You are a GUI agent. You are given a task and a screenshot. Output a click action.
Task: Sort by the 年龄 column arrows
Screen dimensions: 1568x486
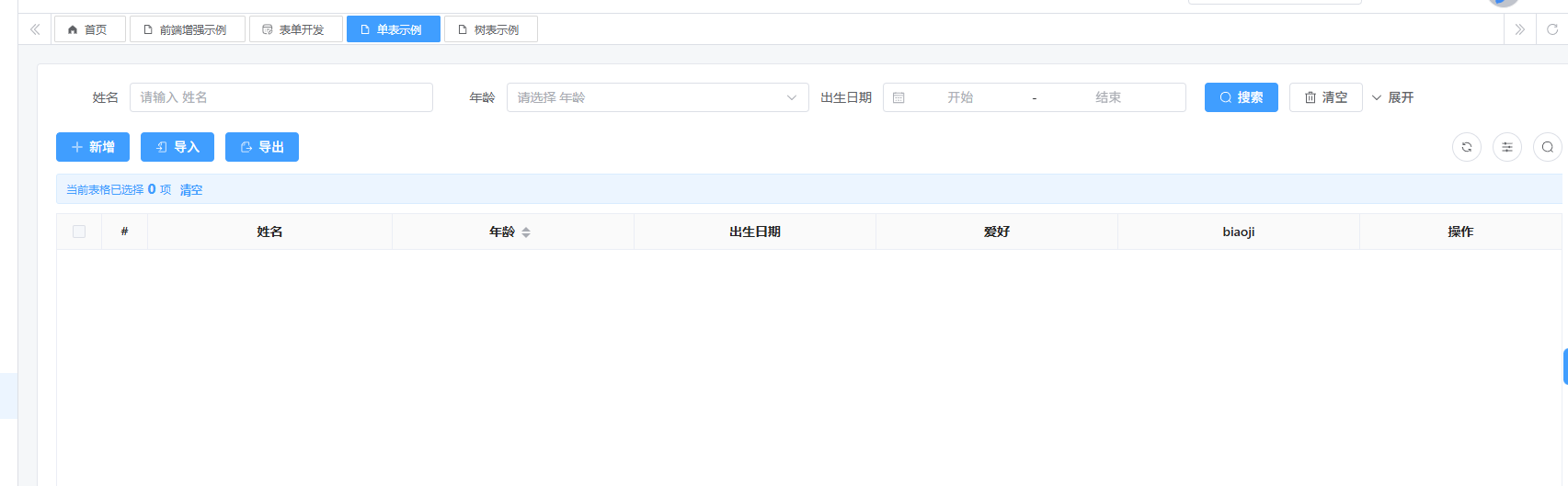(526, 232)
